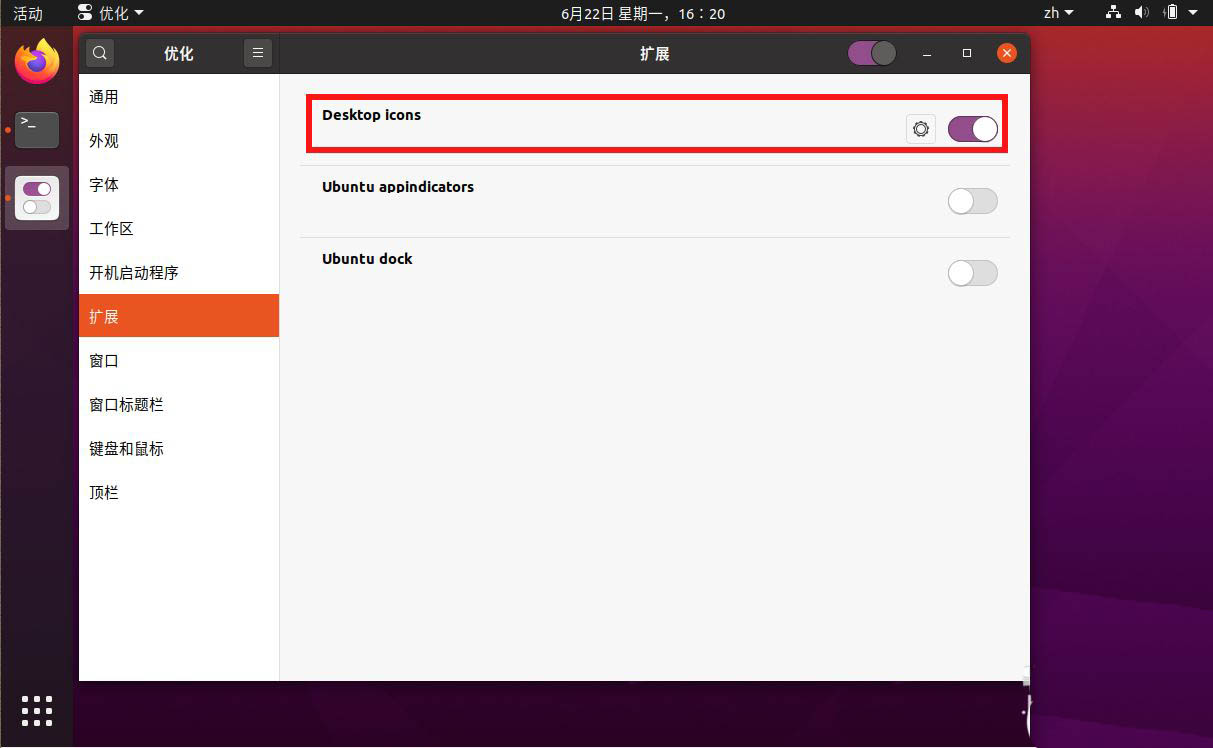Enable the Ubuntu appindicators extension

[973, 201]
